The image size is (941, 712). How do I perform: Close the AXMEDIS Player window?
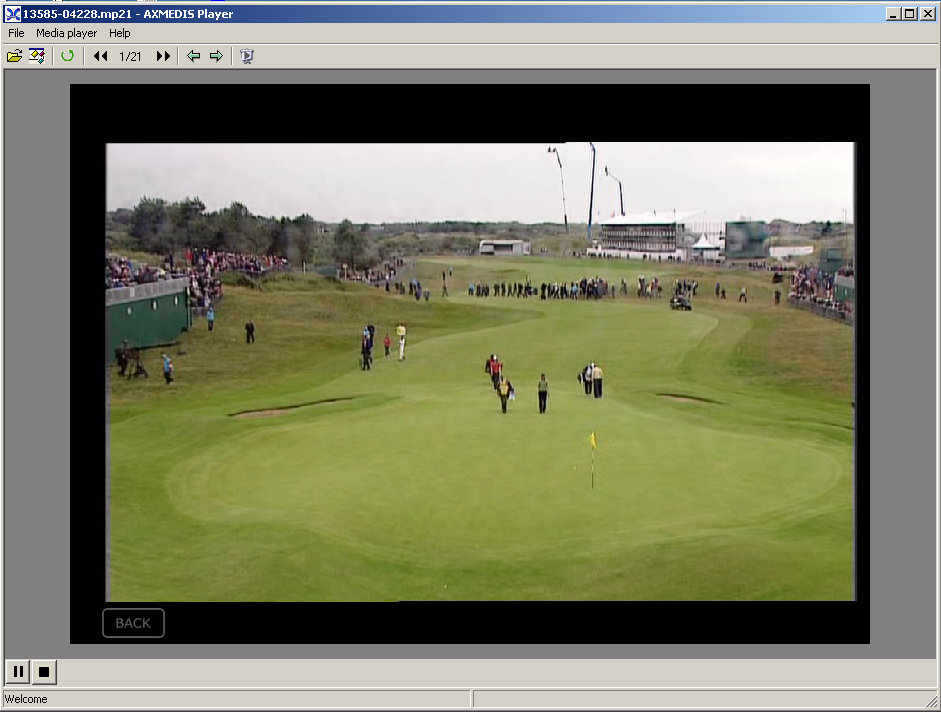pyautogui.click(x=928, y=14)
